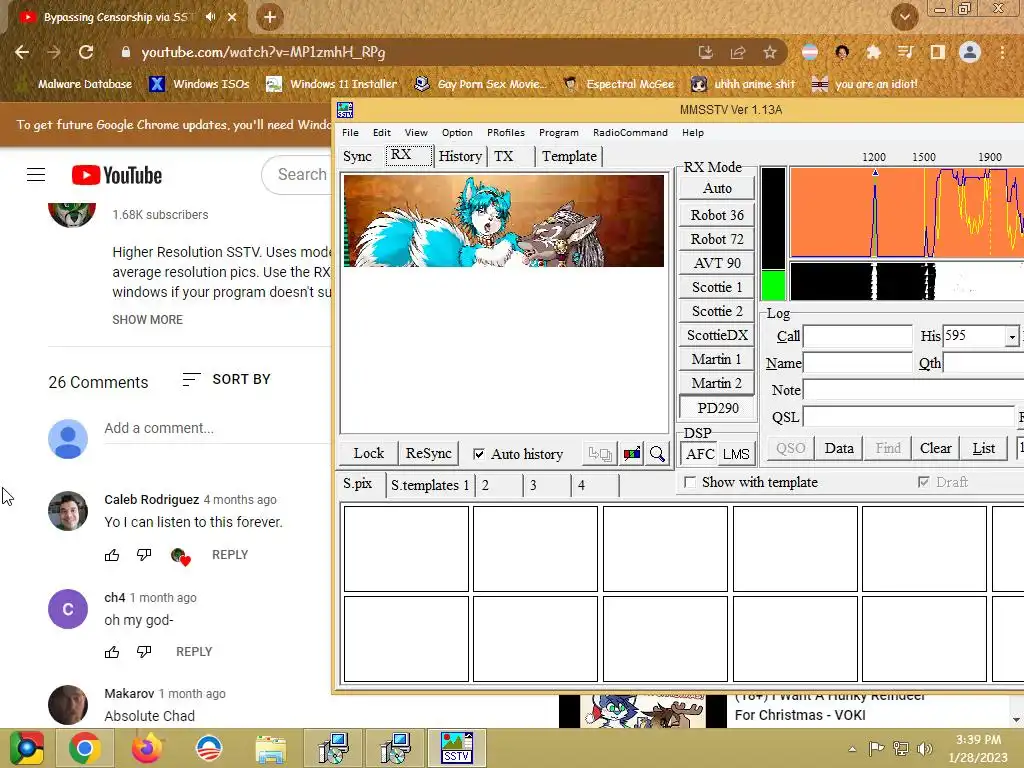Select Scottie 1 RX mode
Screen dimensions: 1024x768
pos(717,287)
